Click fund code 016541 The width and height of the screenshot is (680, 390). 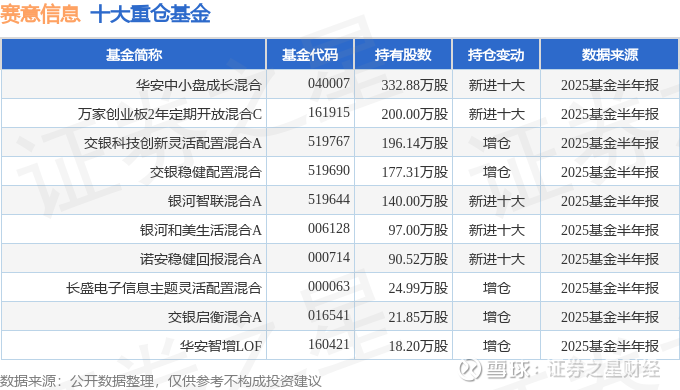pos(329,315)
